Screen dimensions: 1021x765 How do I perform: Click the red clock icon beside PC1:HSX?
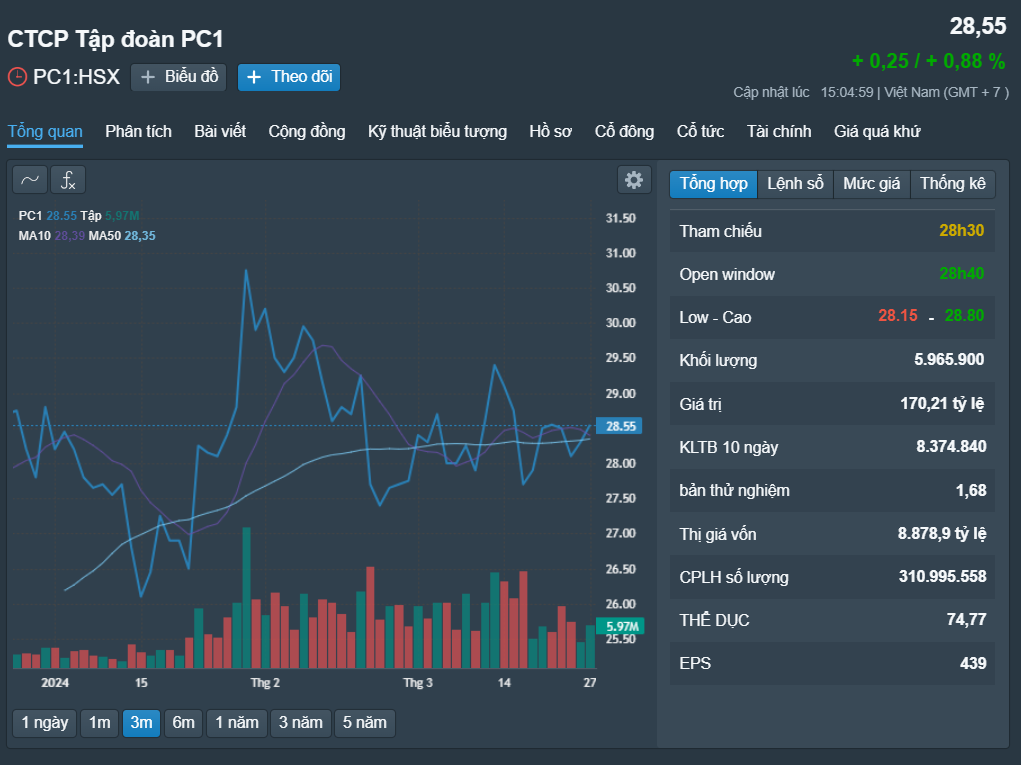pos(17,77)
